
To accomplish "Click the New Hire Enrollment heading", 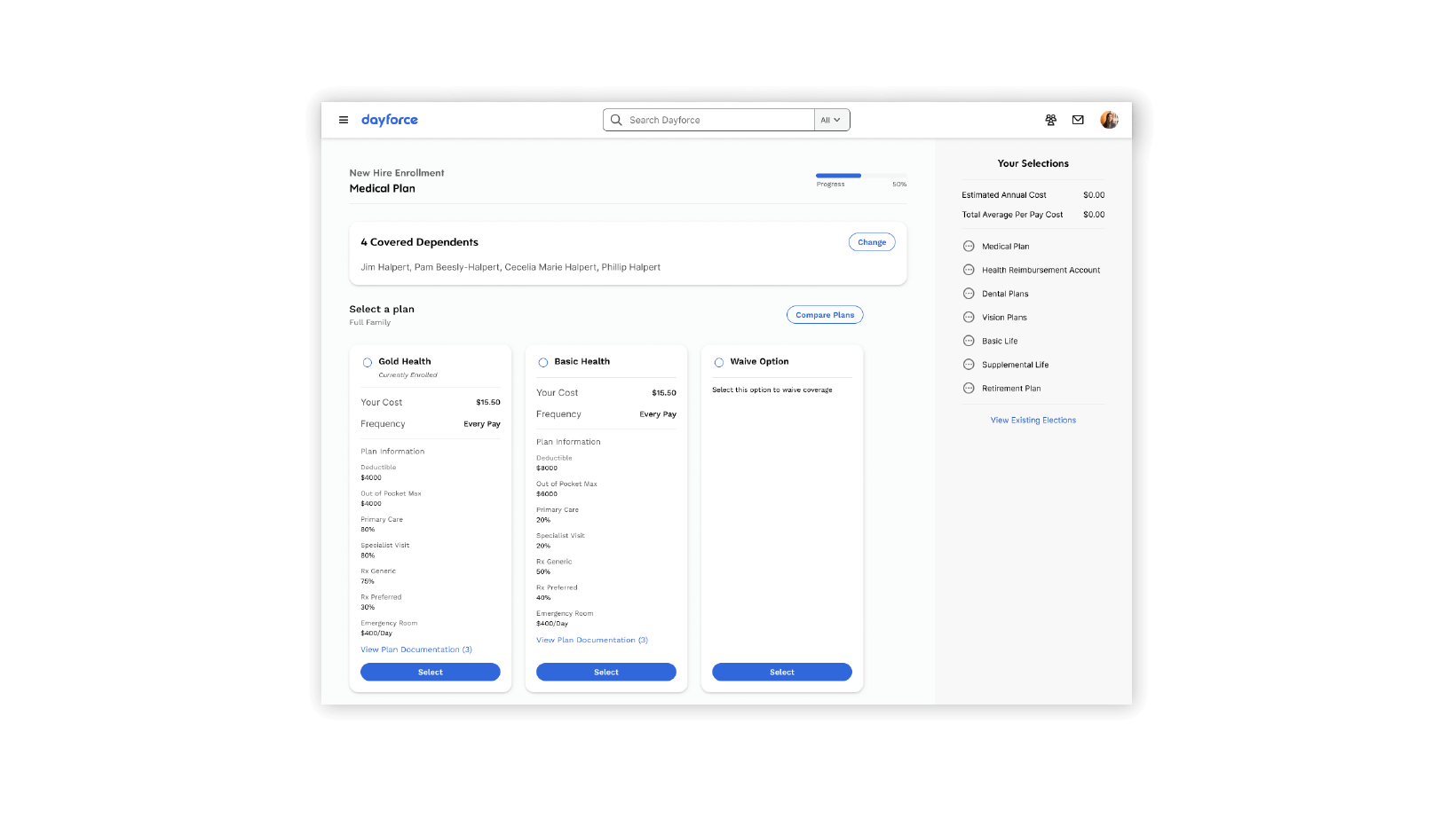I will (x=397, y=172).
